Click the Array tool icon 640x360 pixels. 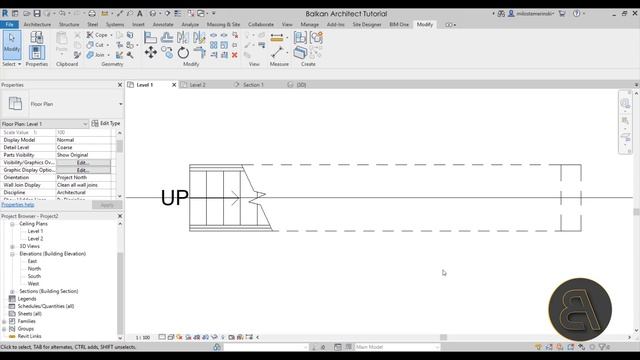[x=213, y=45]
